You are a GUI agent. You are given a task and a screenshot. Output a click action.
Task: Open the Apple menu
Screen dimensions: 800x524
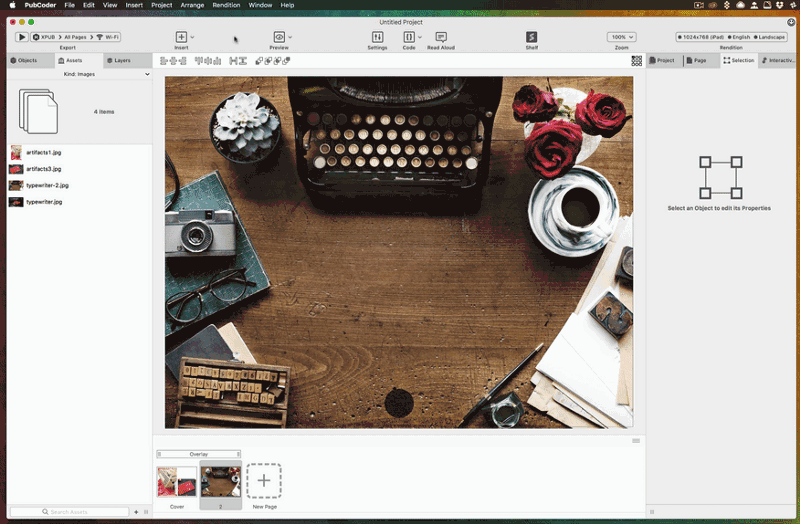(x=13, y=5)
